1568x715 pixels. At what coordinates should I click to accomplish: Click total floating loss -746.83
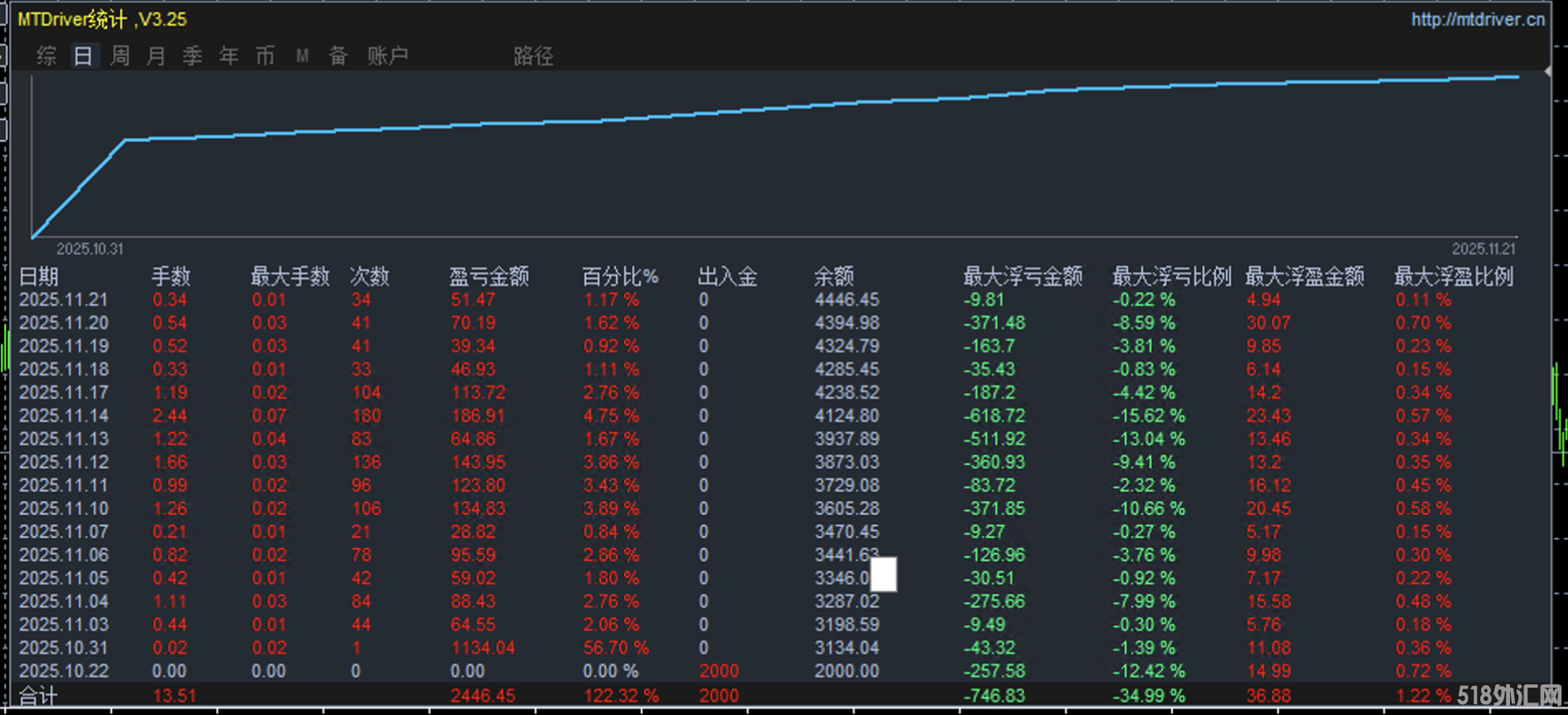point(994,696)
